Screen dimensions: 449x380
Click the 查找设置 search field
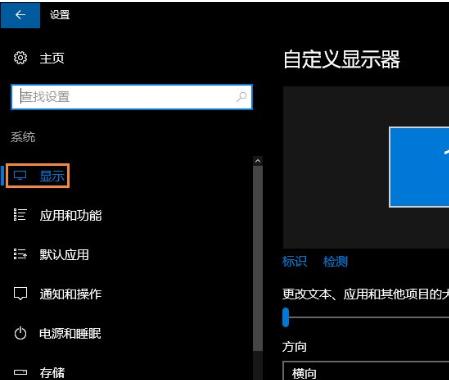coord(132,97)
